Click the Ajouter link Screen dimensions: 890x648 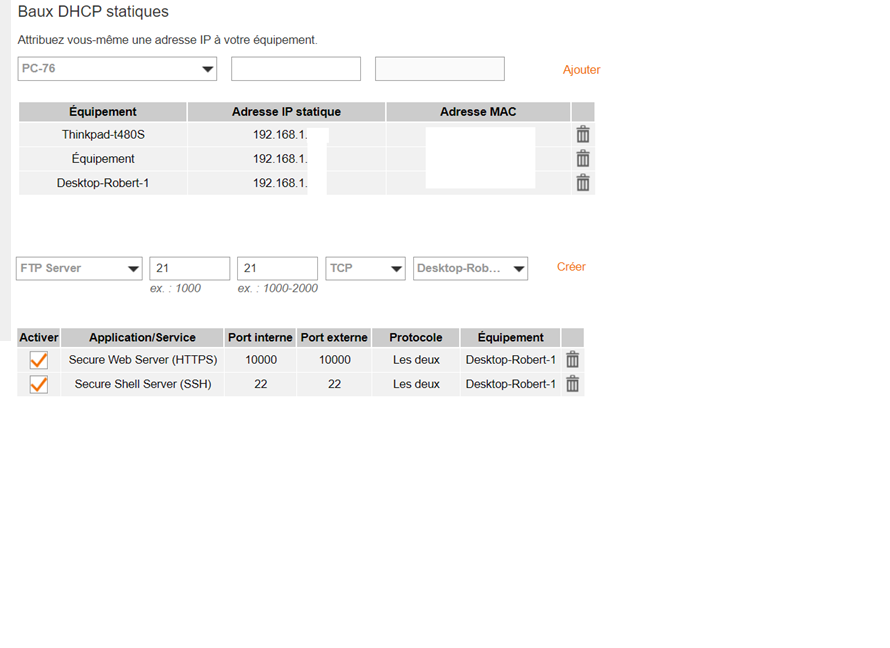[581, 70]
